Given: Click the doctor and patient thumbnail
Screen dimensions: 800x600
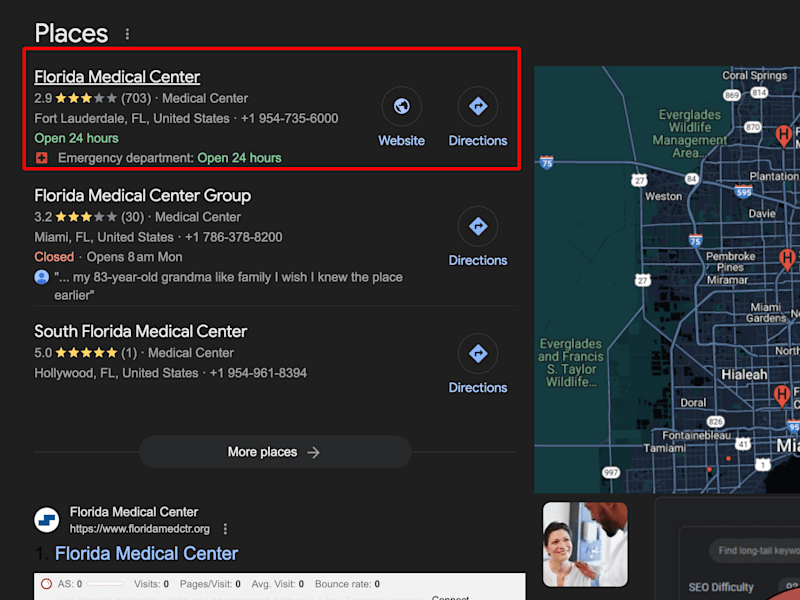Looking at the screenshot, I should pos(585,544).
